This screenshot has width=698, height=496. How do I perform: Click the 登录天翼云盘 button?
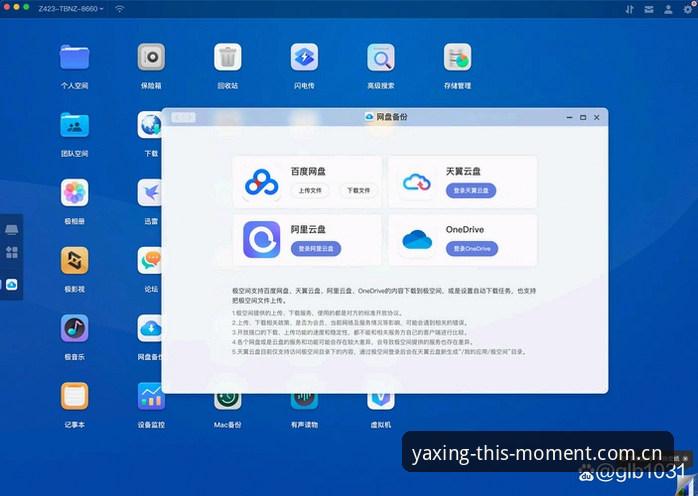471,190
